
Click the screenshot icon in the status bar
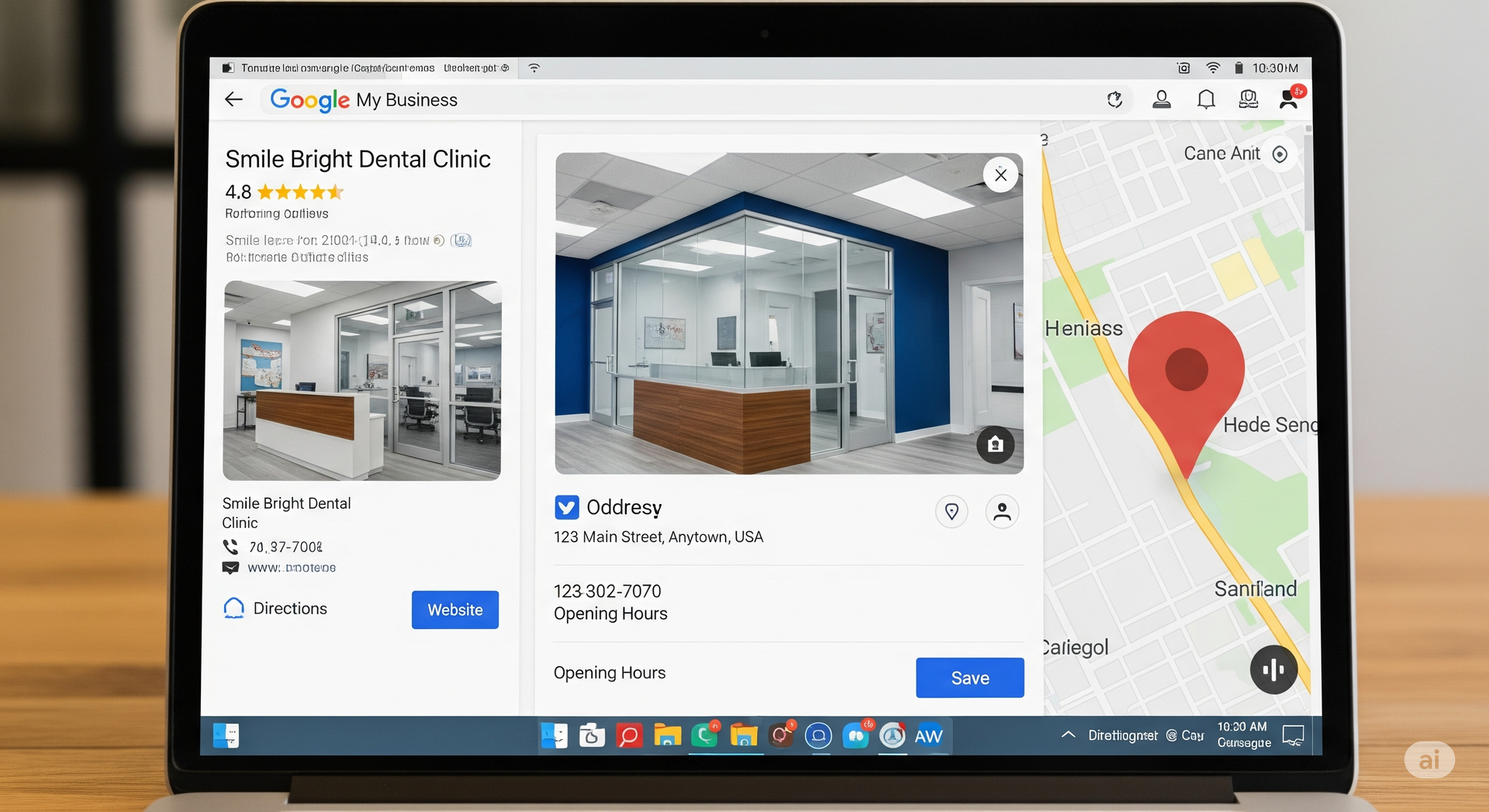pos(1183,68)
